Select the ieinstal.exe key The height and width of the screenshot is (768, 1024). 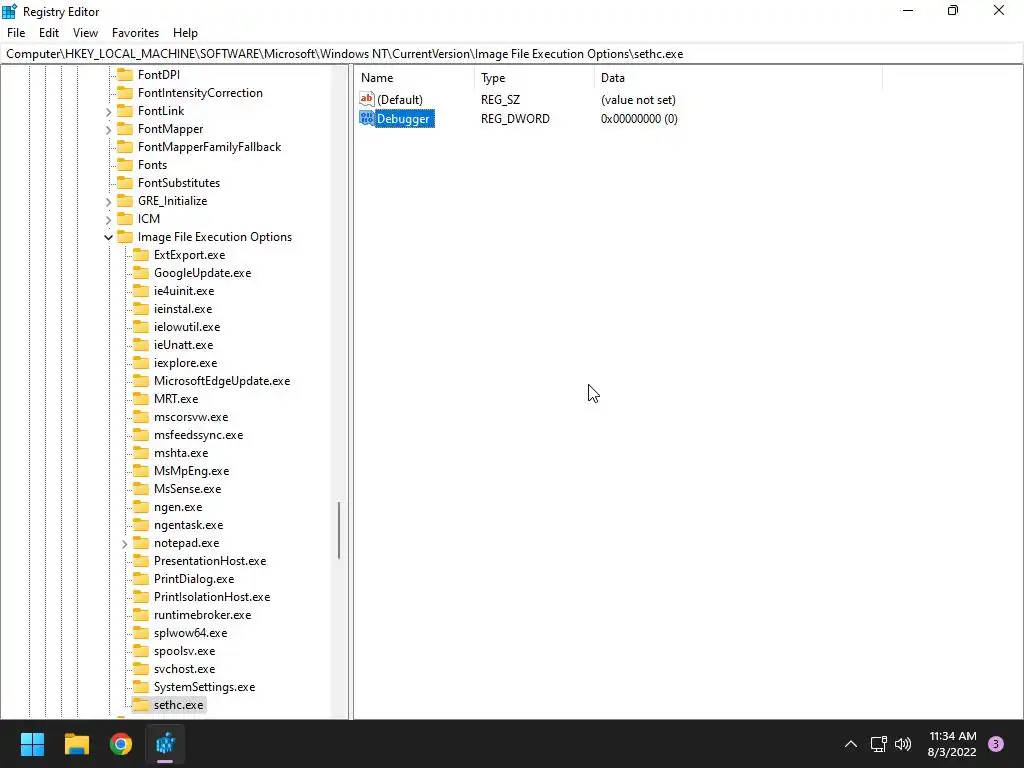(x=183, y=309)
